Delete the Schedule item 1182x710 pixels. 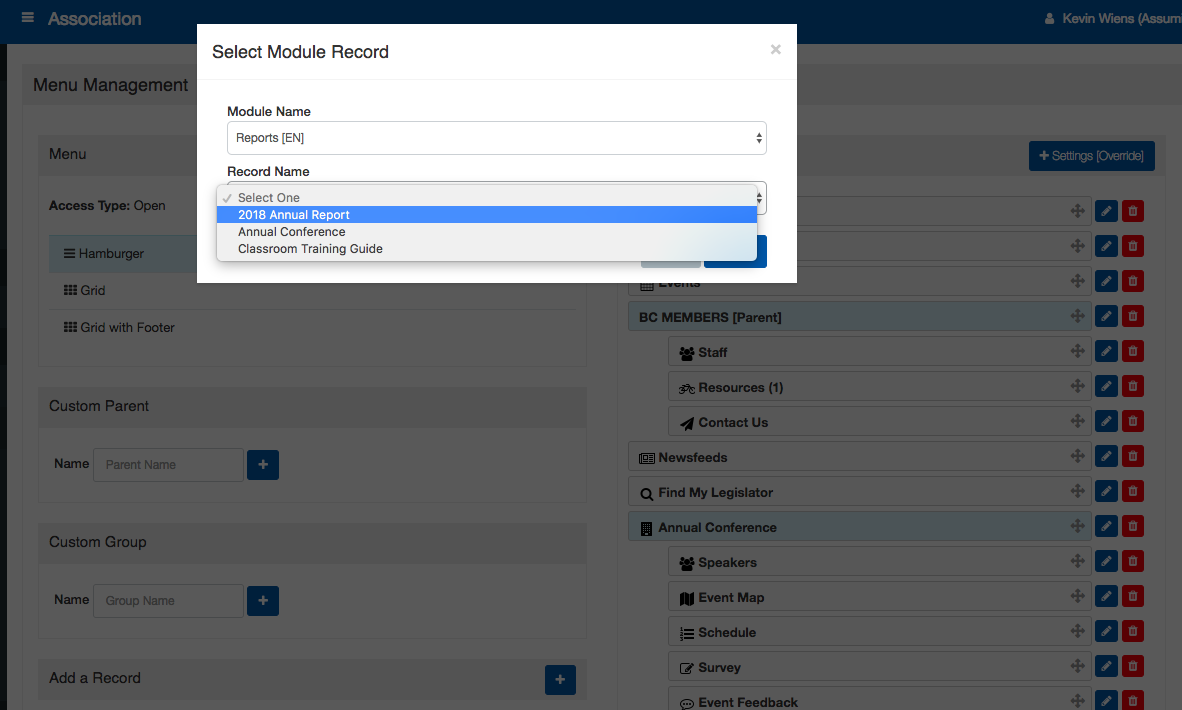[1132, 632]
